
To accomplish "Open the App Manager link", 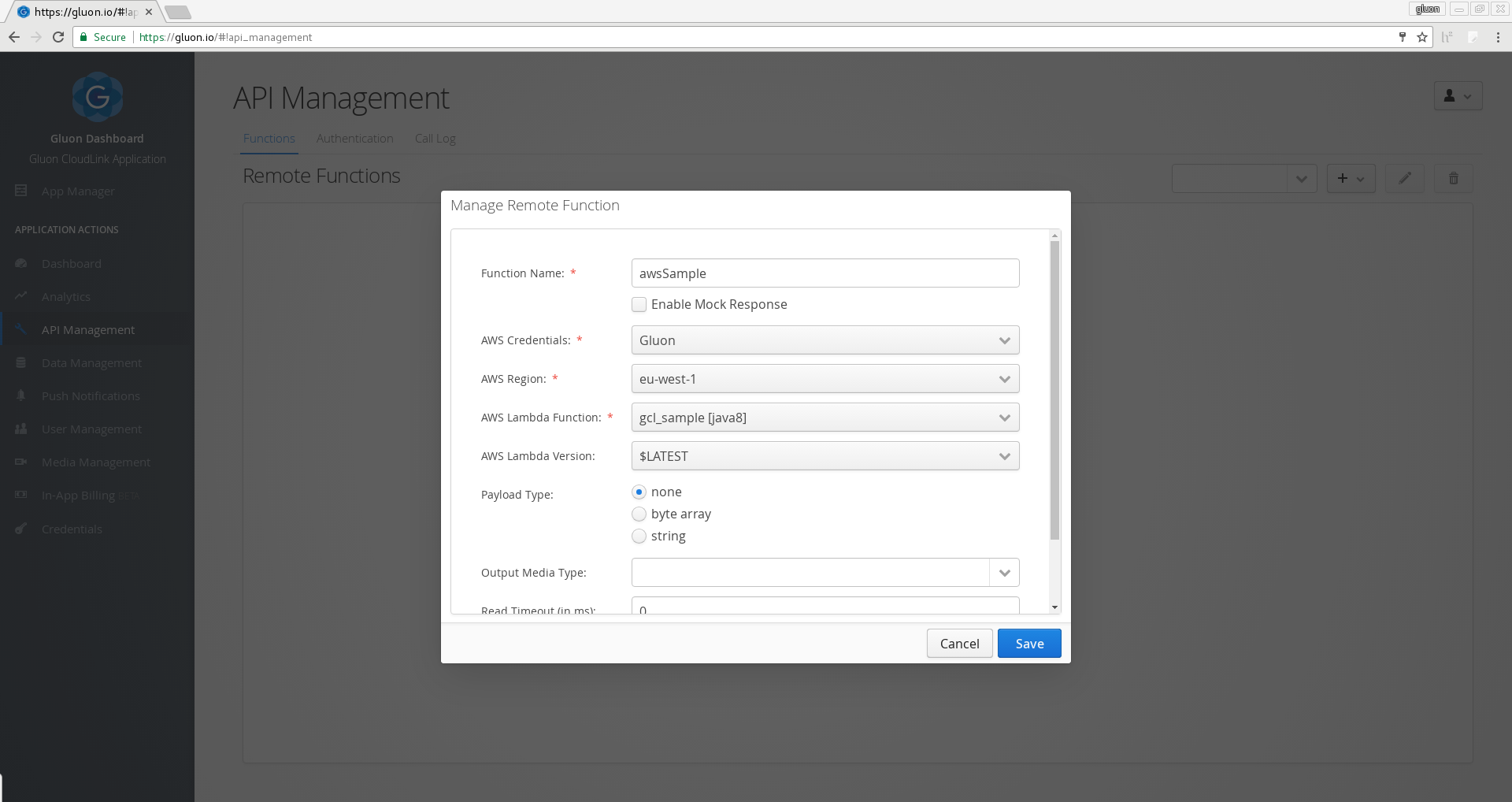I will [x=78, y=191].
